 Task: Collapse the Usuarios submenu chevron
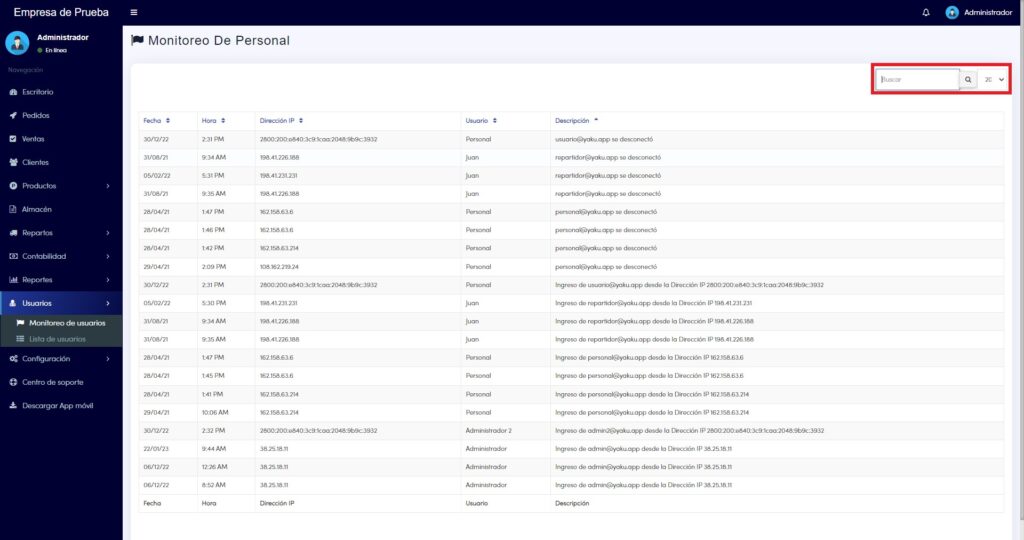pyautogui.click(x=108, y=304)
